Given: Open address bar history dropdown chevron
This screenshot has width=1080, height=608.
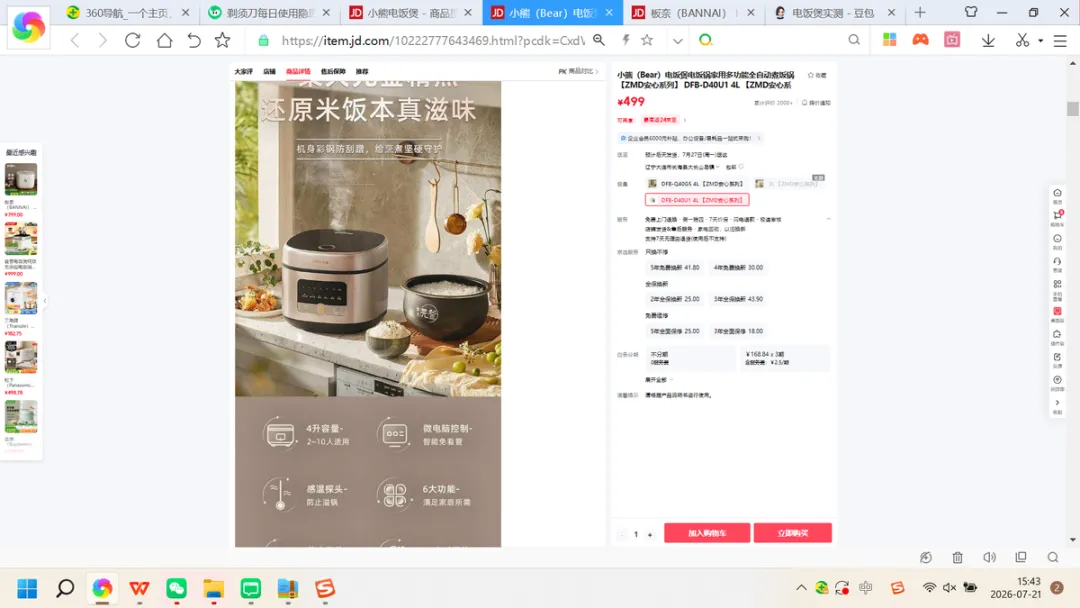Looking at the screenshot, I should pos(678,41).
